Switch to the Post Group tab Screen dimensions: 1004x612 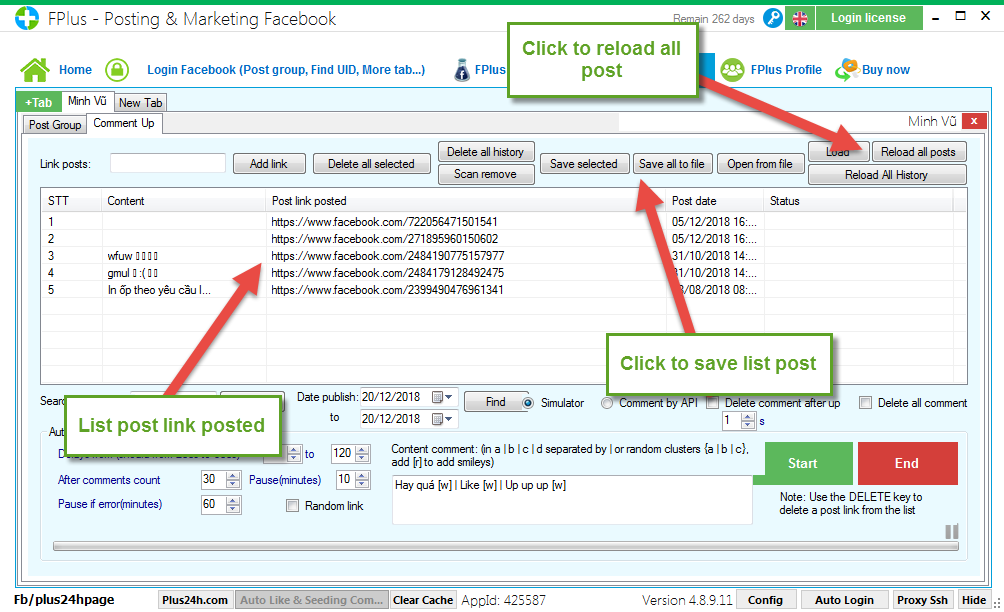point(54,125)
